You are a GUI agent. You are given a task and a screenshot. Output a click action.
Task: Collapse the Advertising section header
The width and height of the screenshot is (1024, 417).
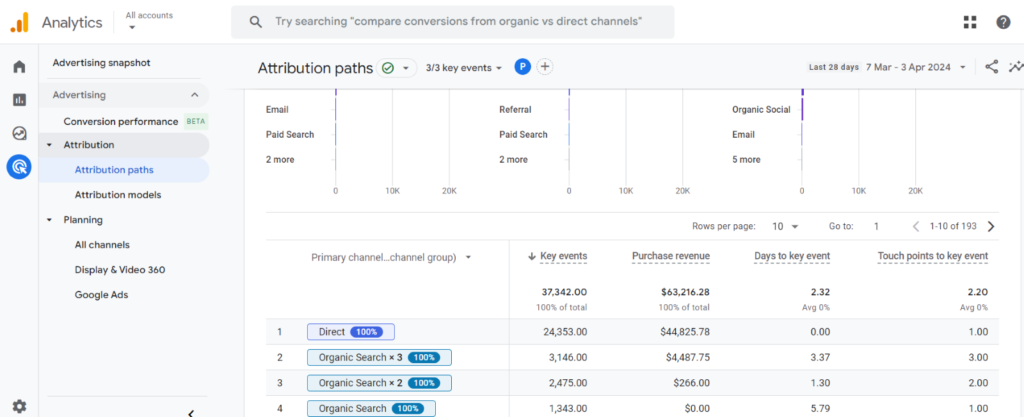click(193, 95)
